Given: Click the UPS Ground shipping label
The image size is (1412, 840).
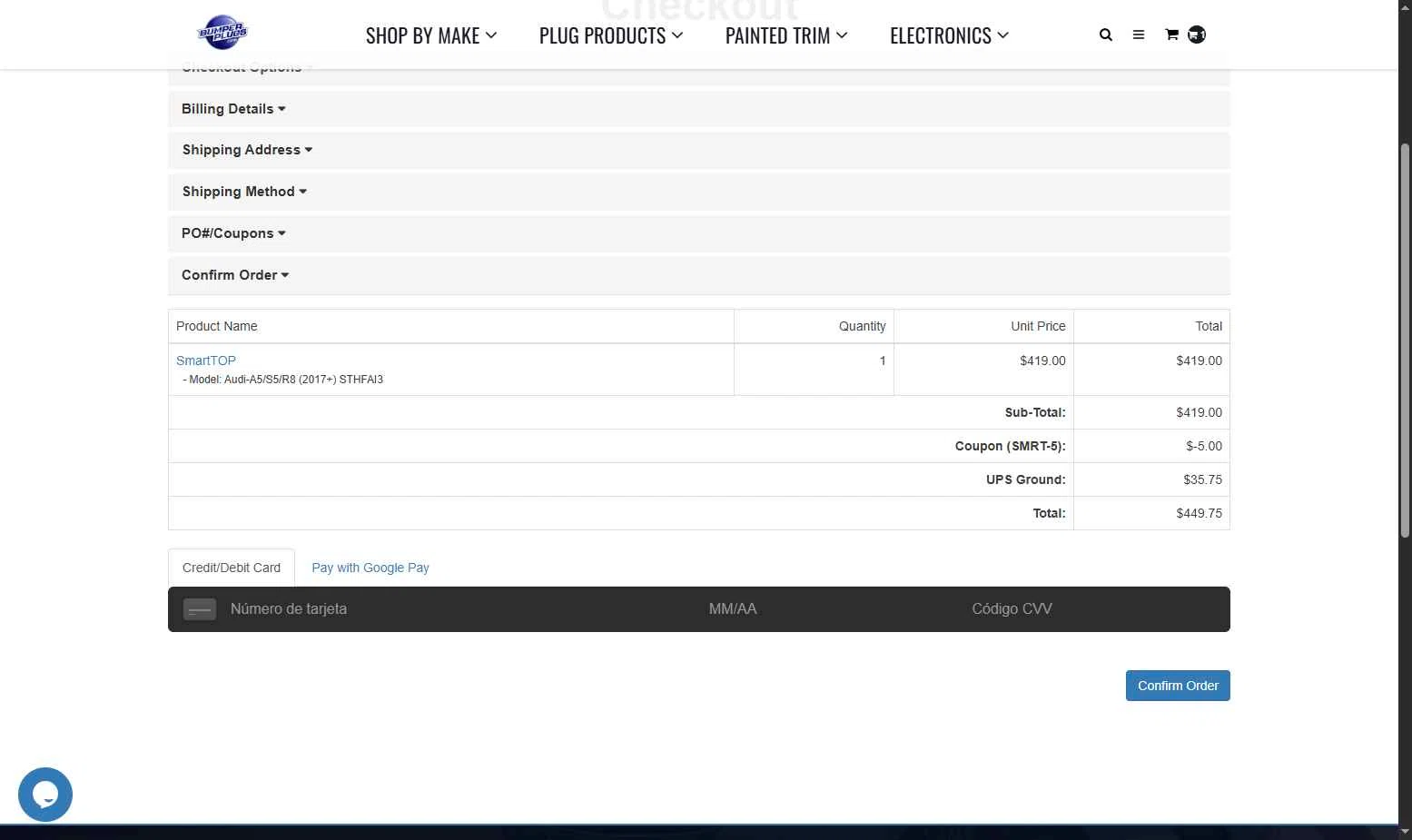Looking at the screenshot, I should point(1025,479).
